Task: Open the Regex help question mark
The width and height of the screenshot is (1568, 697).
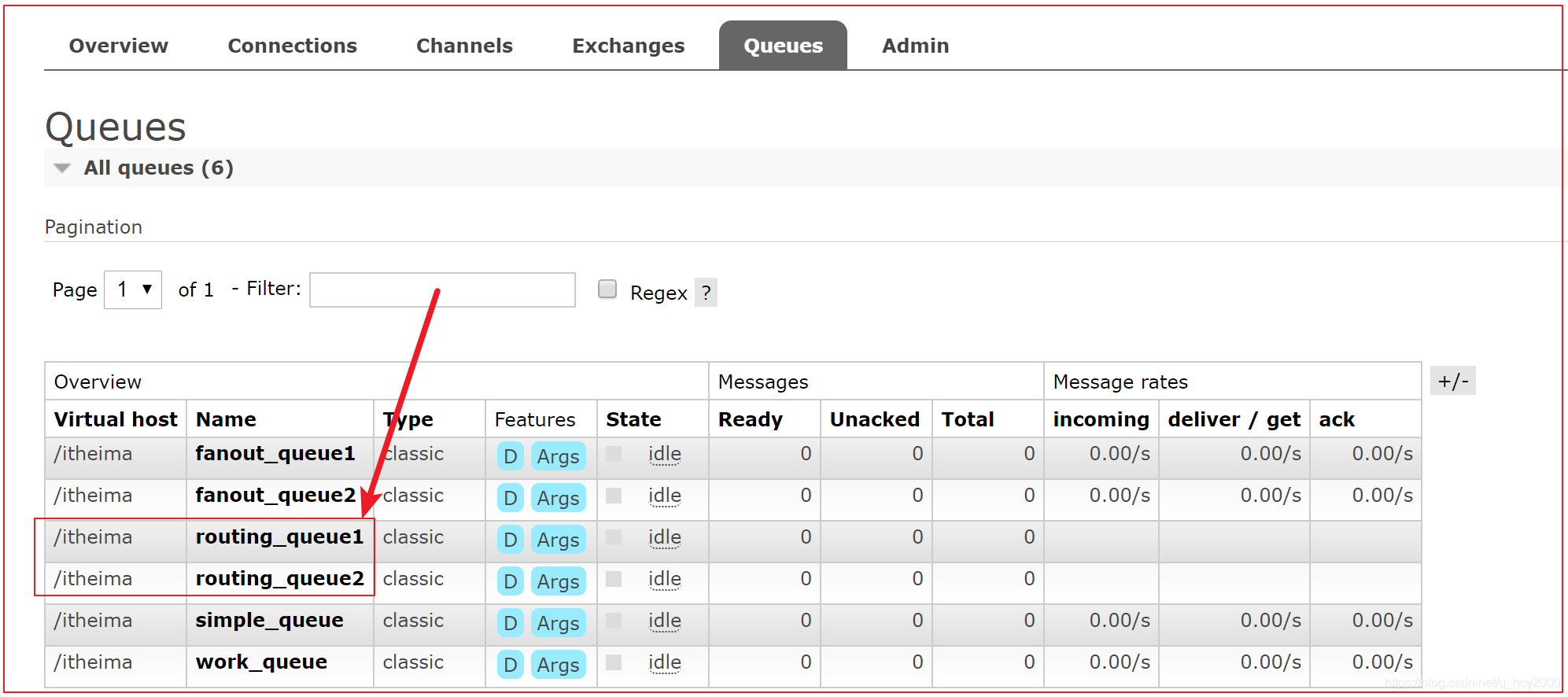Action: coord(706,293)
